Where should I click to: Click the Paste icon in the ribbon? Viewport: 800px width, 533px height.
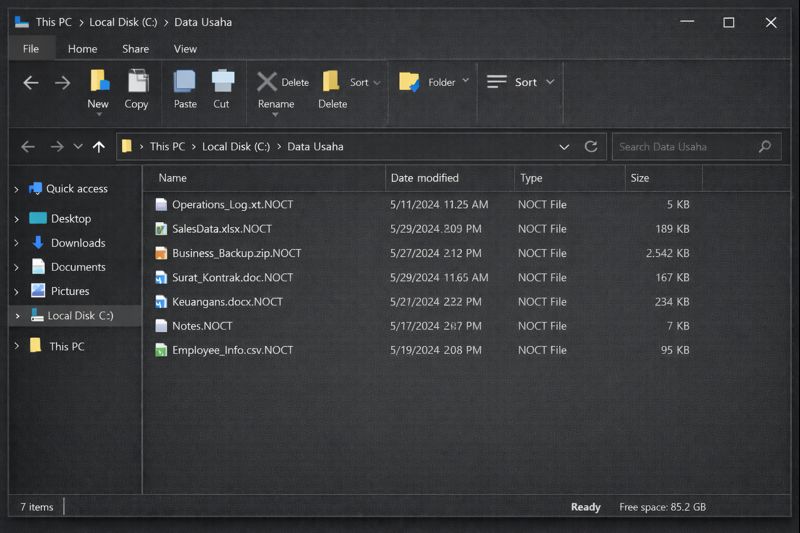pos(185,82)
